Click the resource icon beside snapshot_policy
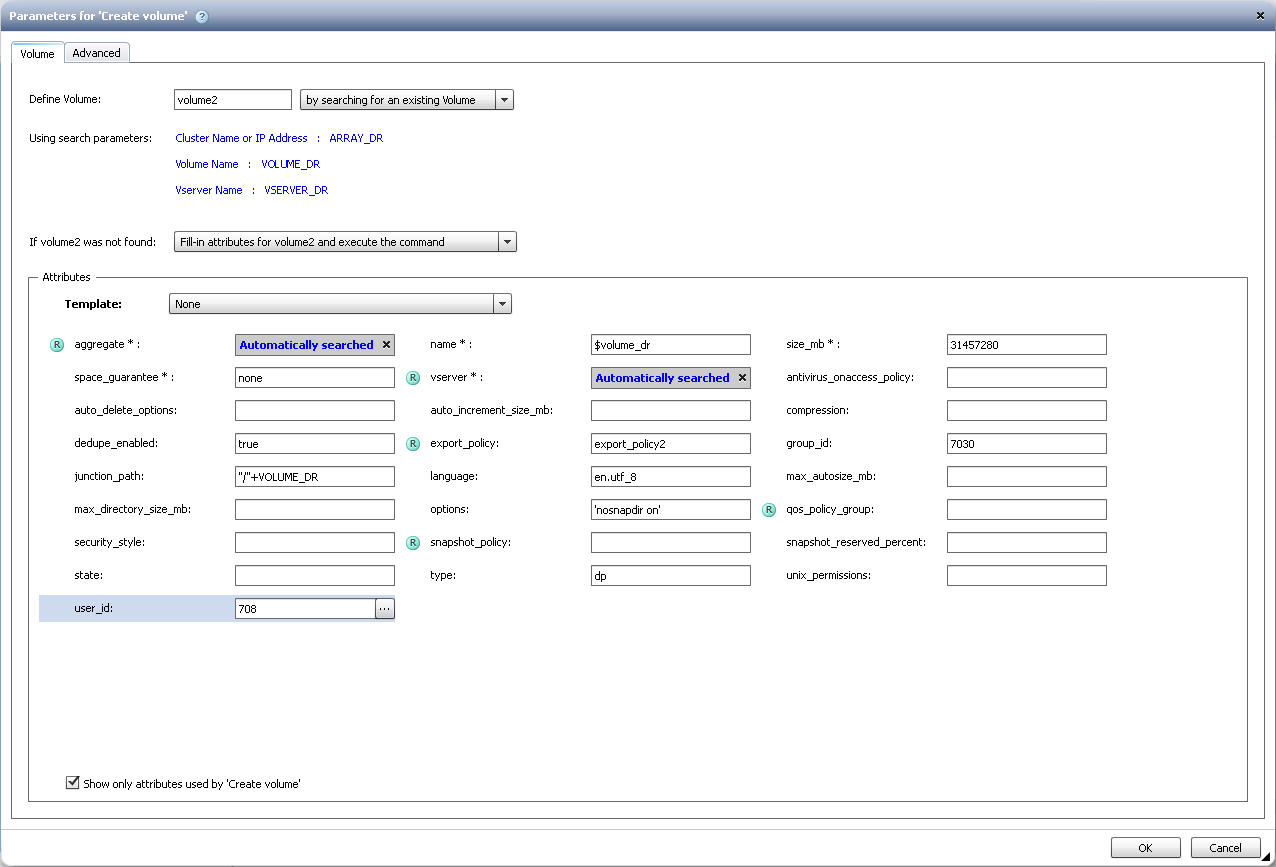Screen dimensions: 1276x867 (413, 543)
